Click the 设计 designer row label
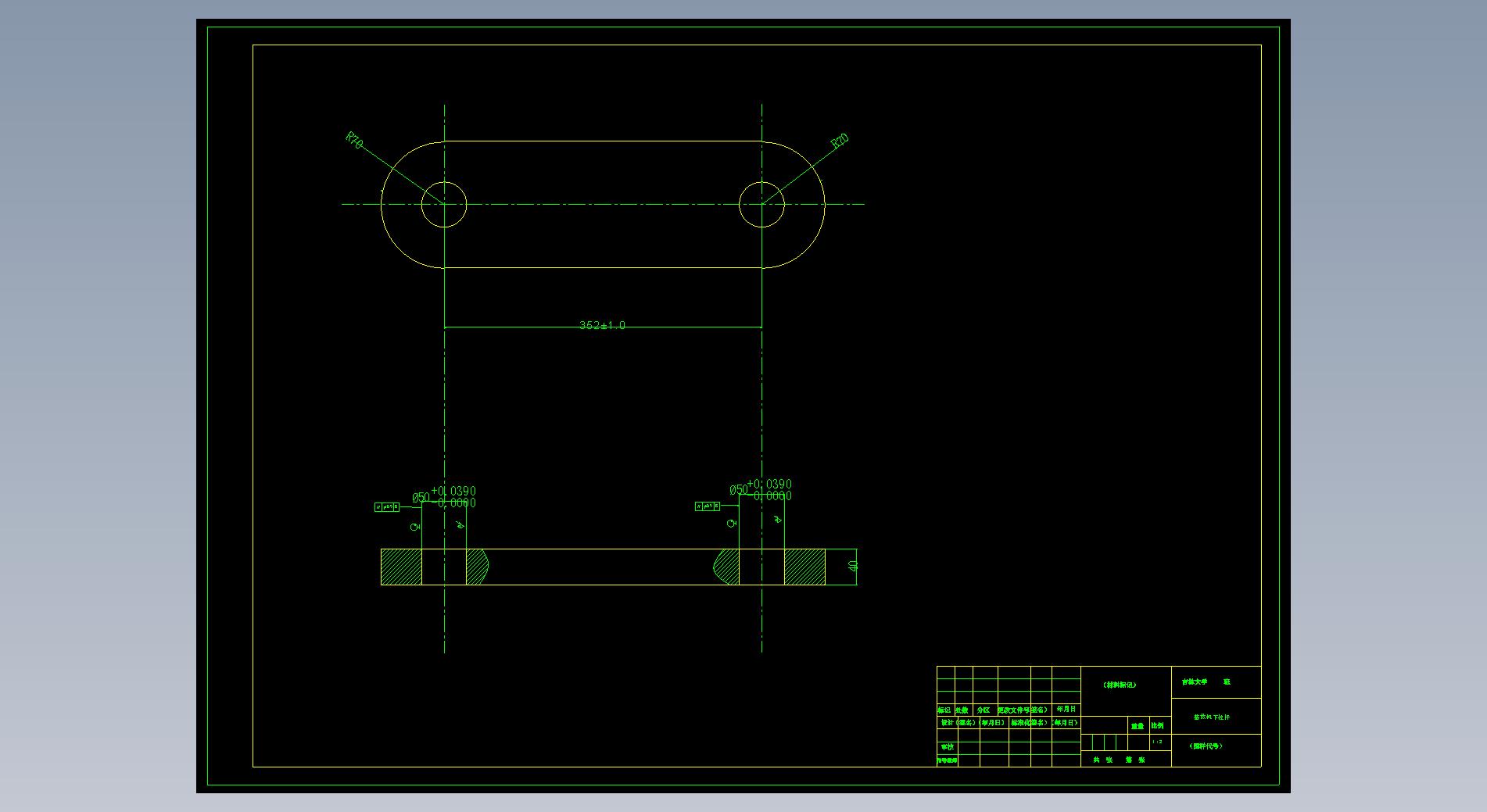Viewport: 1487px width, 812px height. click(x=947, y=723)
